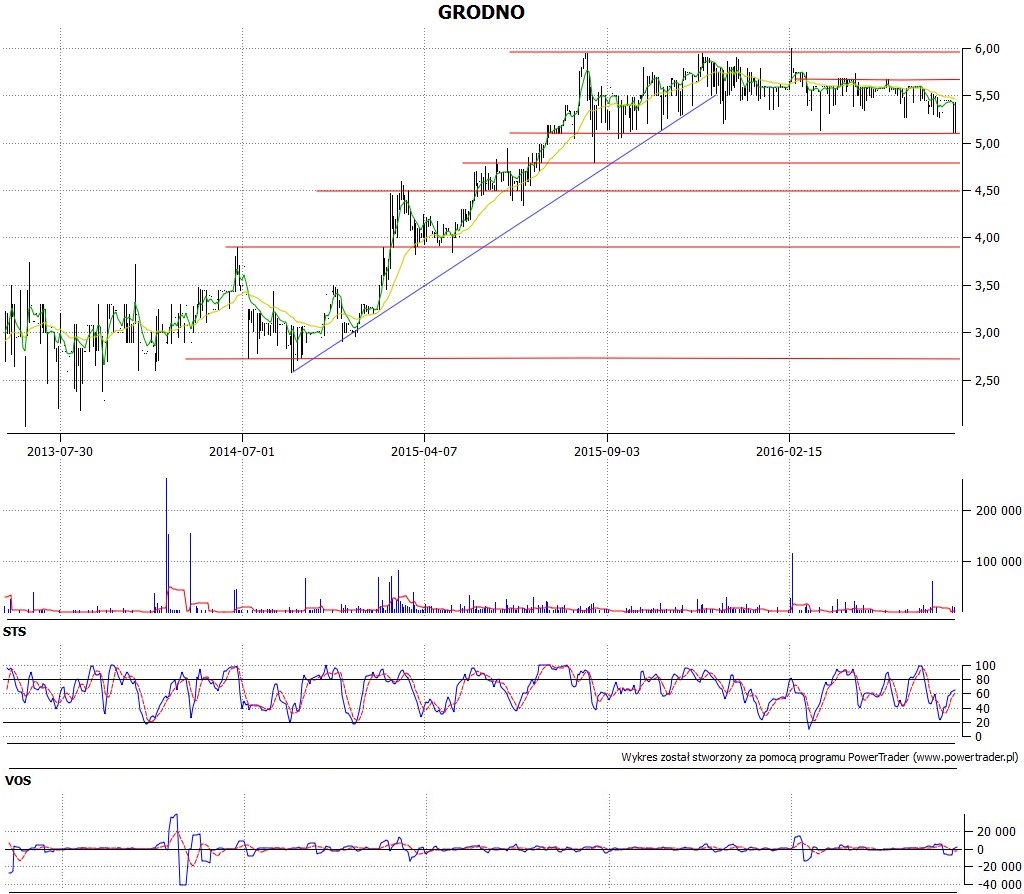Click the 5,00 price axis label
Viewport: 1024px width, 894px height.
(x=987, y=144)
